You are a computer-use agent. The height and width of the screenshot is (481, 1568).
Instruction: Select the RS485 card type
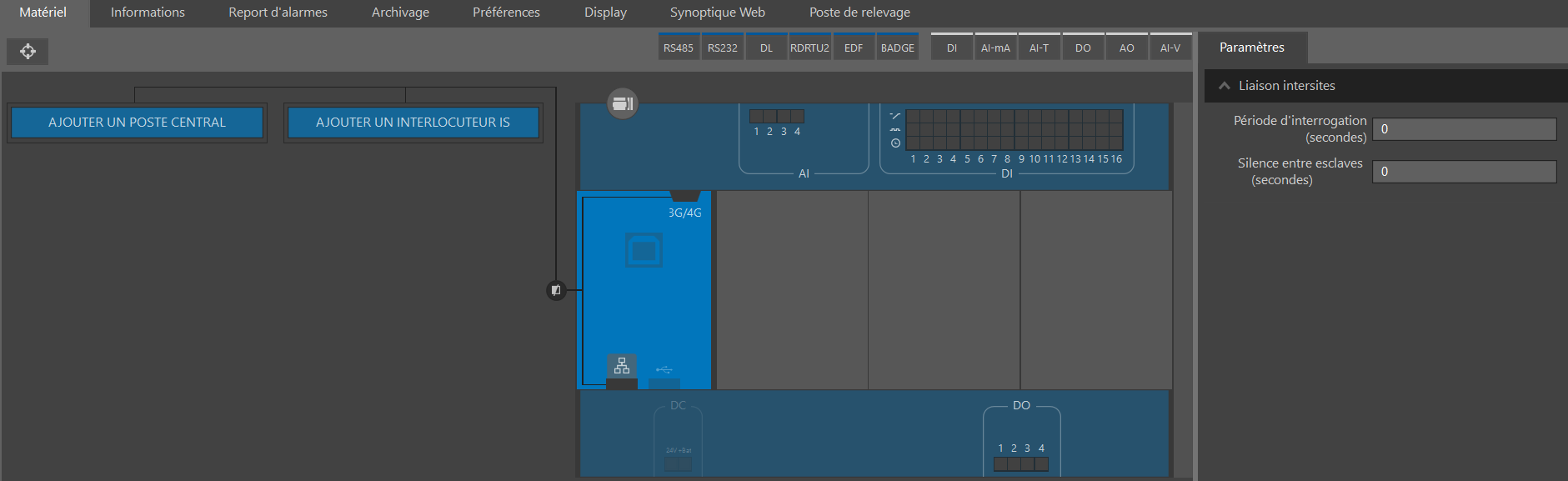pos(678,48)
